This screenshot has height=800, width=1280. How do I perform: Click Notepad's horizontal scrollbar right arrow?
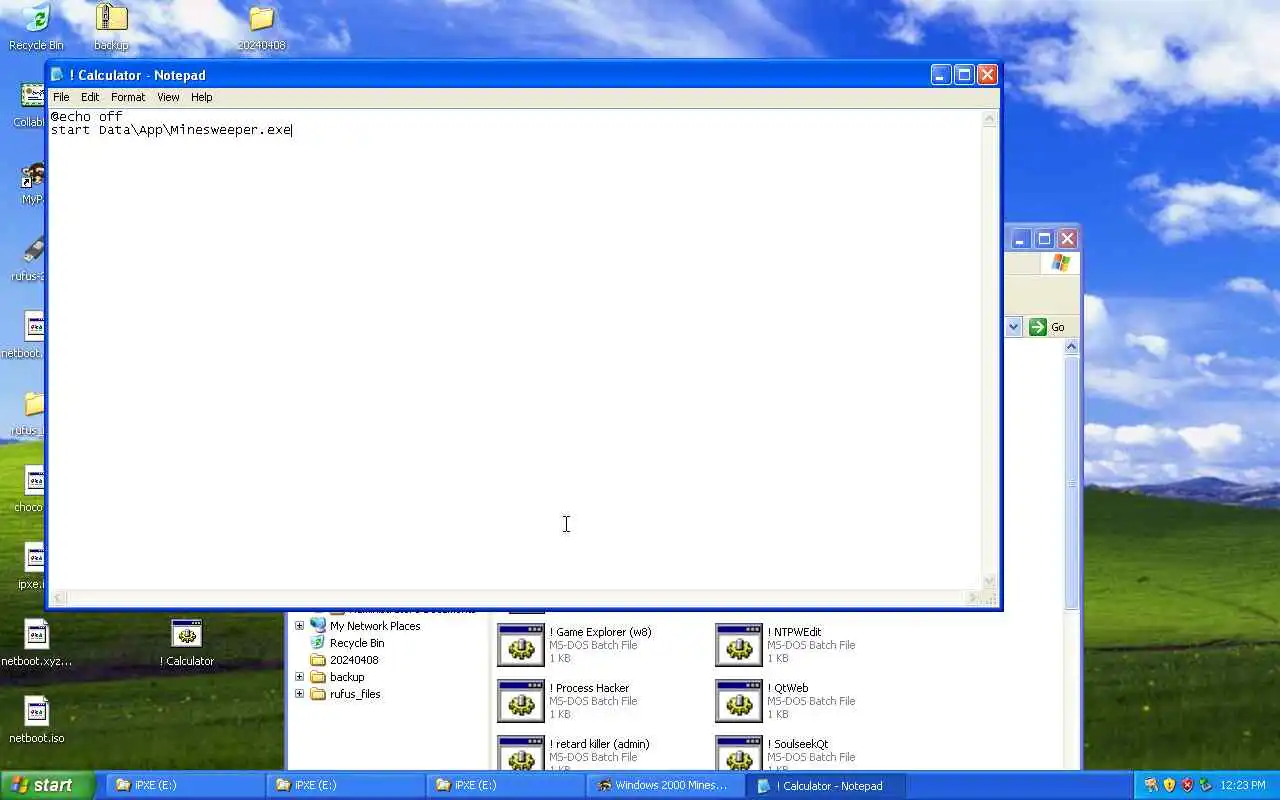click(973, 598)
